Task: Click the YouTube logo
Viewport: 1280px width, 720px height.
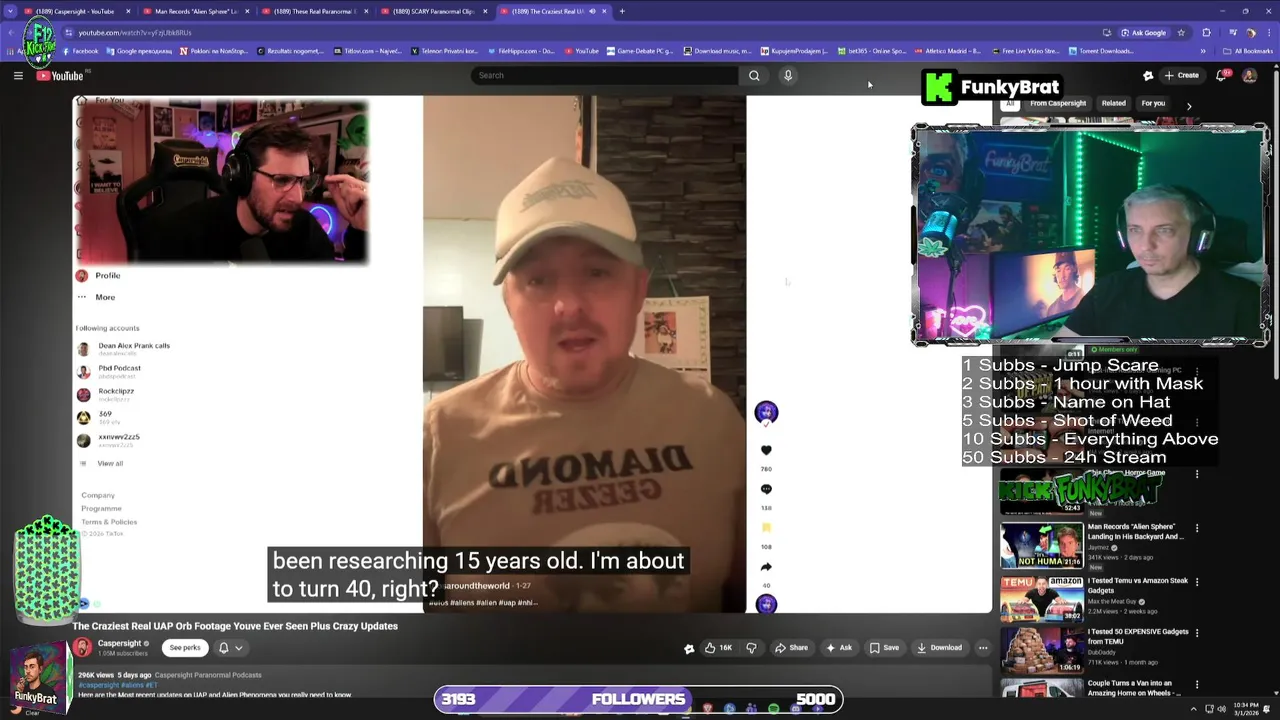Action: coord(60,76)
